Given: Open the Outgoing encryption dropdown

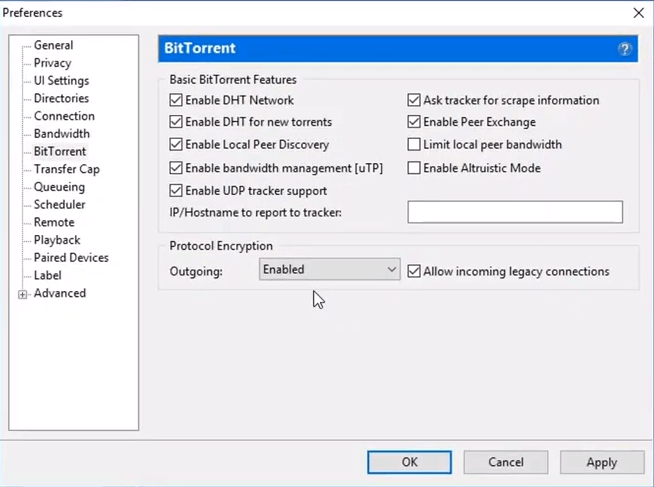Looking at the screenshot, I should click(330, 269).
